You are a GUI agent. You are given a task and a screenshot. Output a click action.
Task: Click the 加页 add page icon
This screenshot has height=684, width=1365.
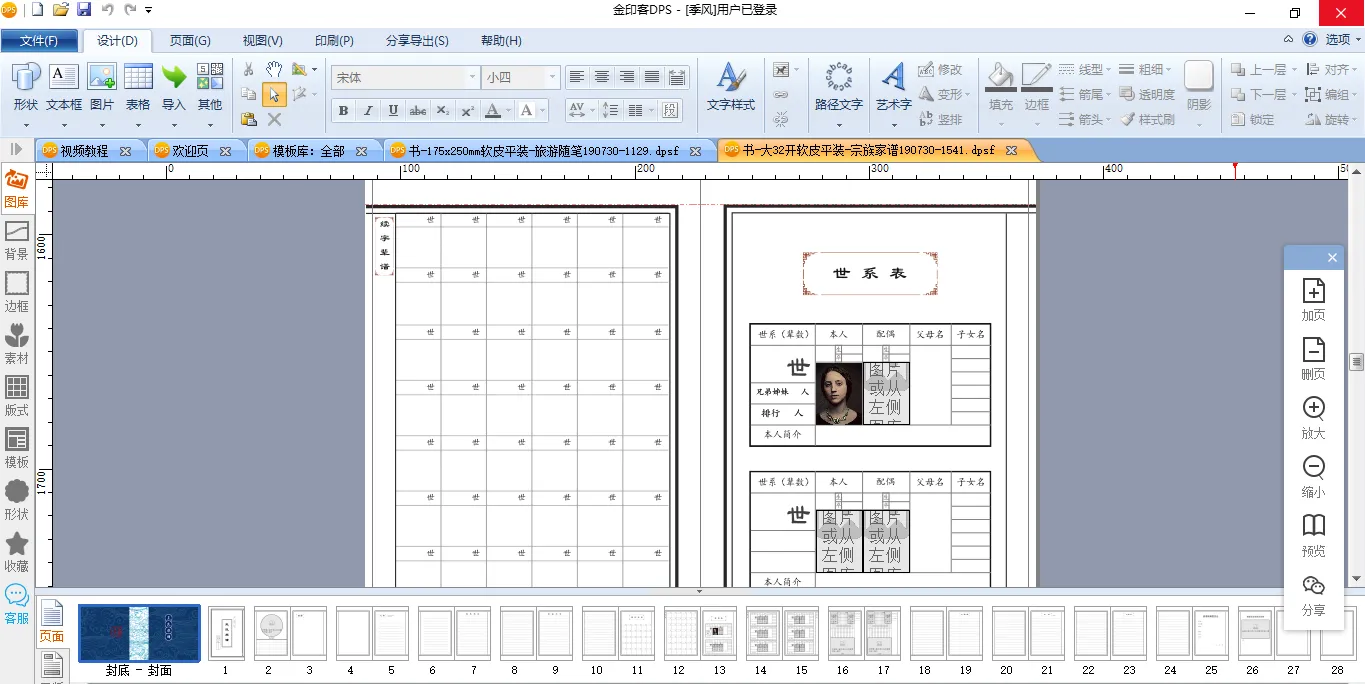1313,300
